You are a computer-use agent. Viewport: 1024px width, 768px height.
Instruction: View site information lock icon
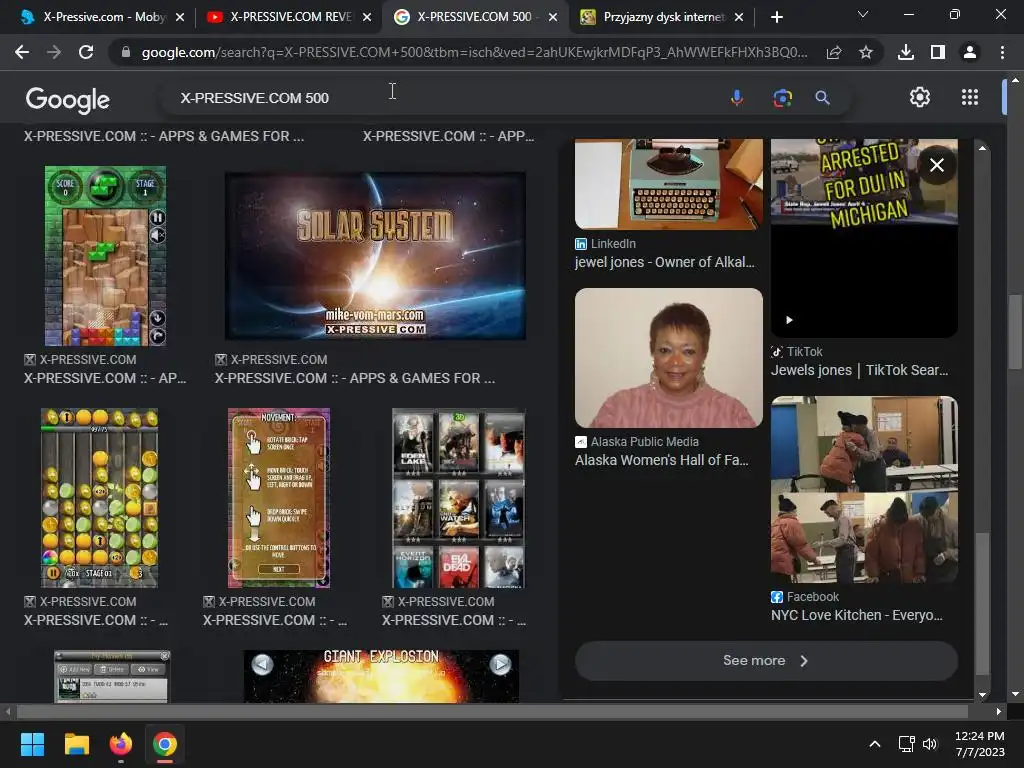point(126,52)
